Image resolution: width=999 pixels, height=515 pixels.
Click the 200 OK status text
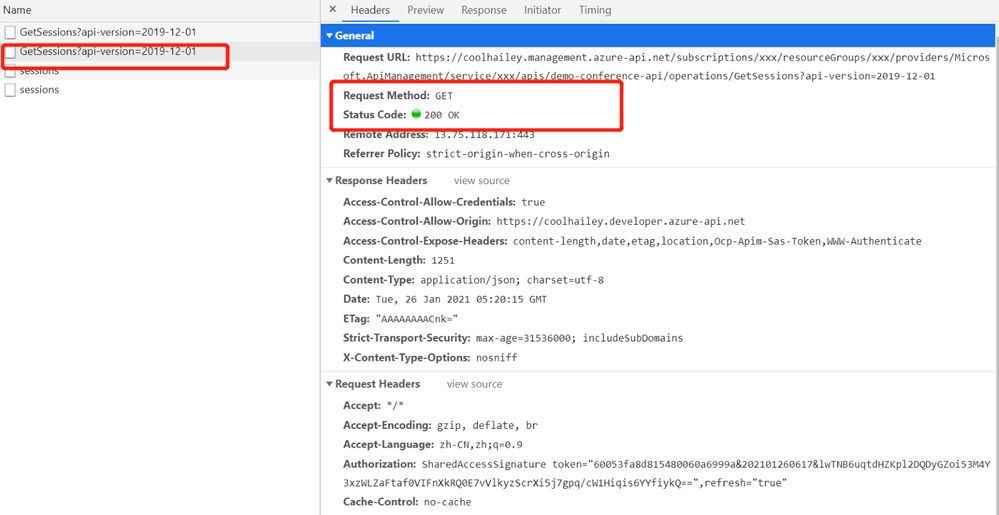(442, 115)
